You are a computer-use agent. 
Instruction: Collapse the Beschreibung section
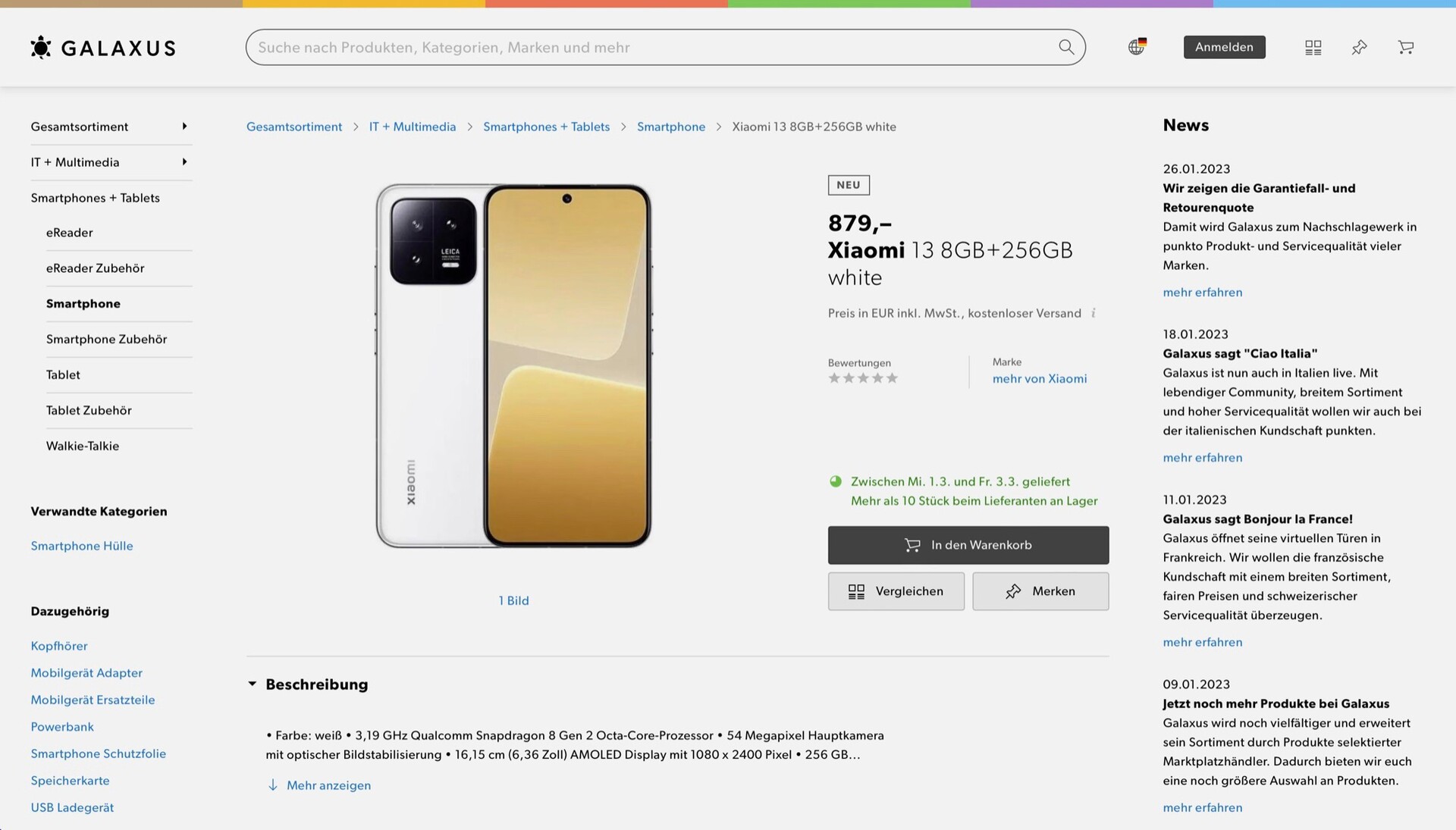pyautogui.click(x=253, y=684)
